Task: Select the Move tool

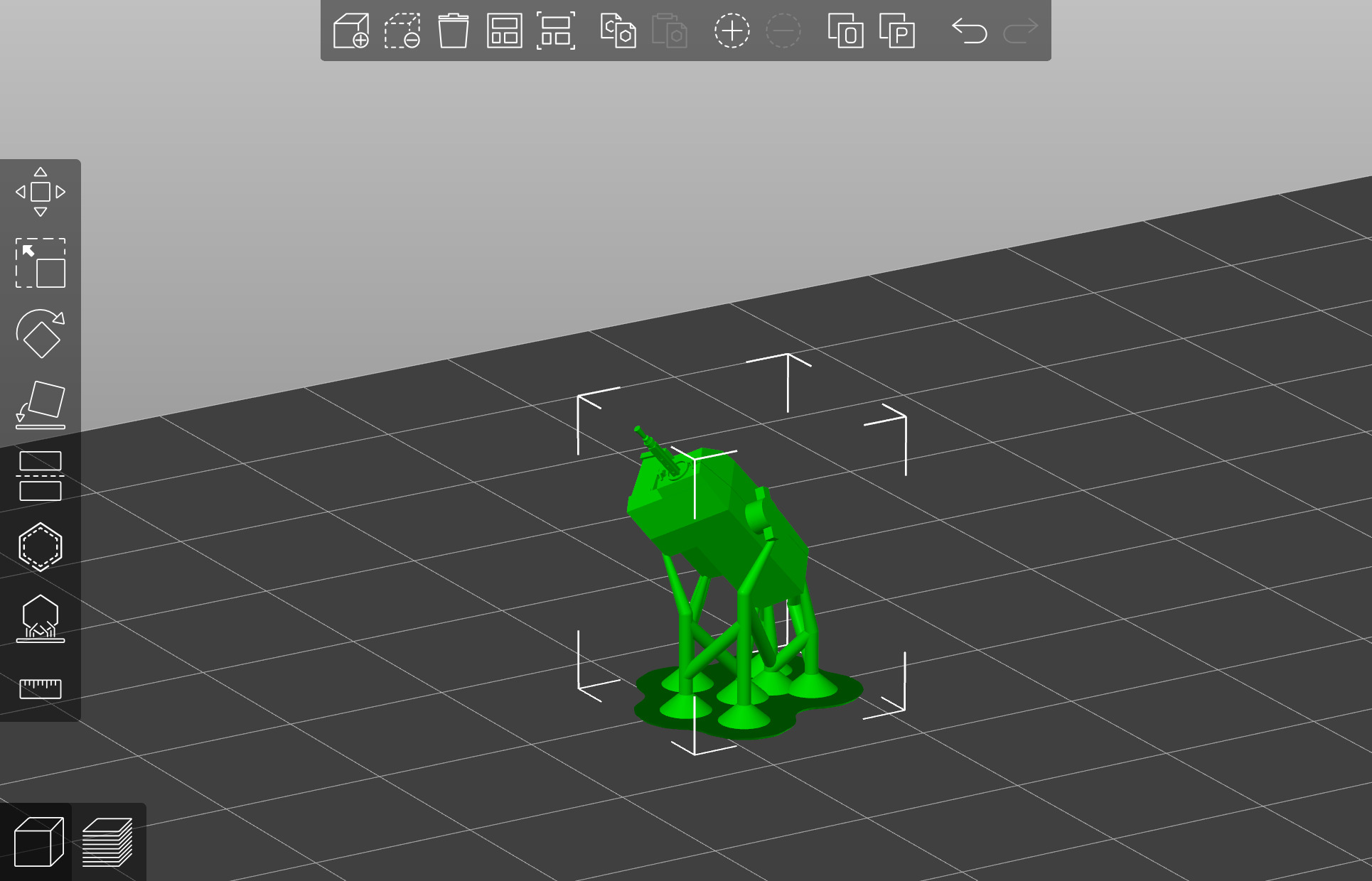Action: [41, 192]
